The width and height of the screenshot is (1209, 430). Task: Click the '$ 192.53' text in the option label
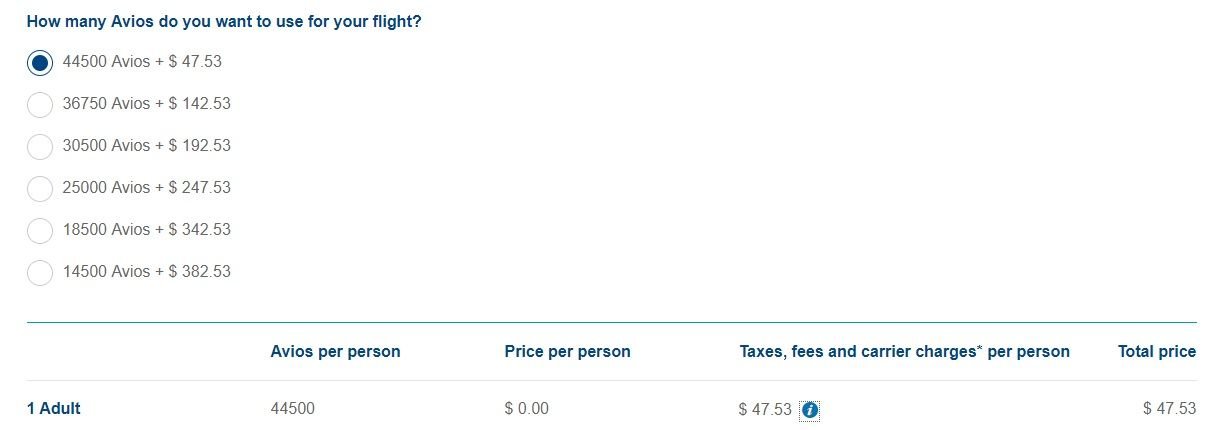tap(199, 146)
